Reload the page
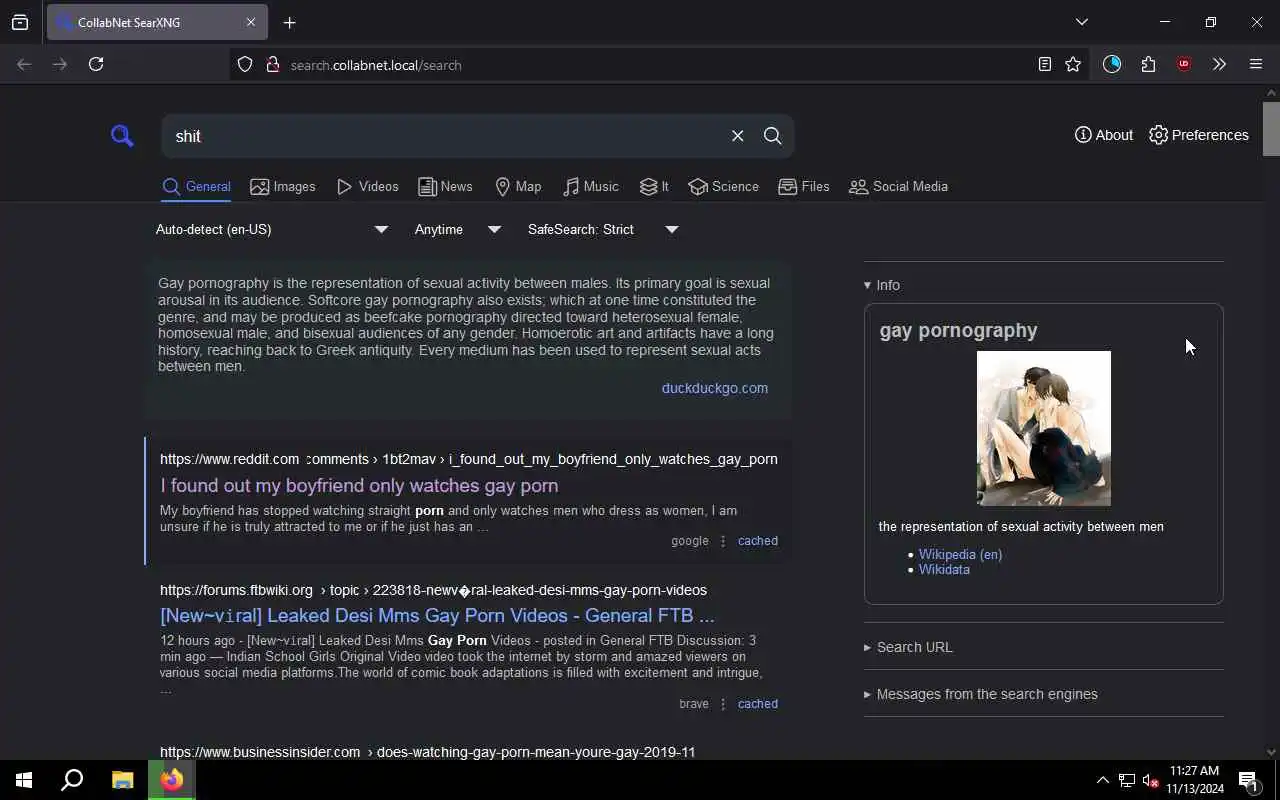1280x800 pixels. point(96,64)
